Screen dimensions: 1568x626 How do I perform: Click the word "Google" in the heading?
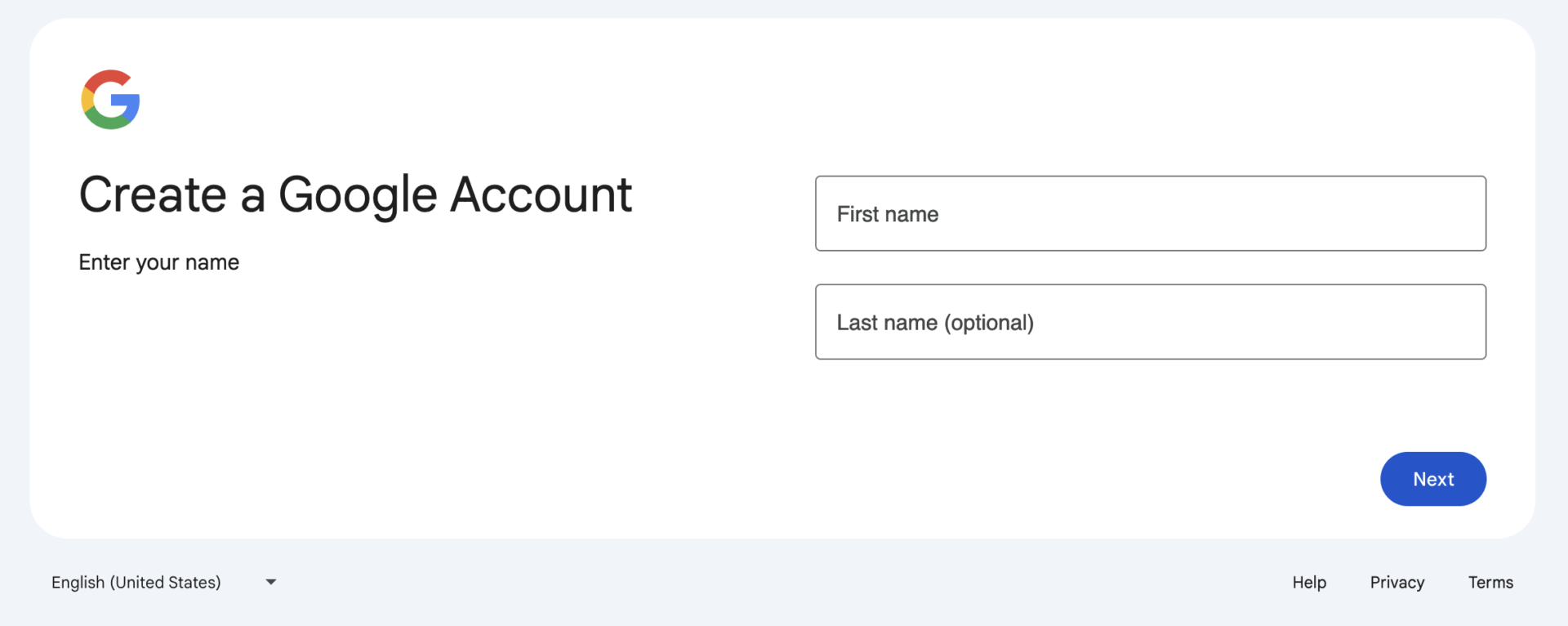(x=358, y=195)
